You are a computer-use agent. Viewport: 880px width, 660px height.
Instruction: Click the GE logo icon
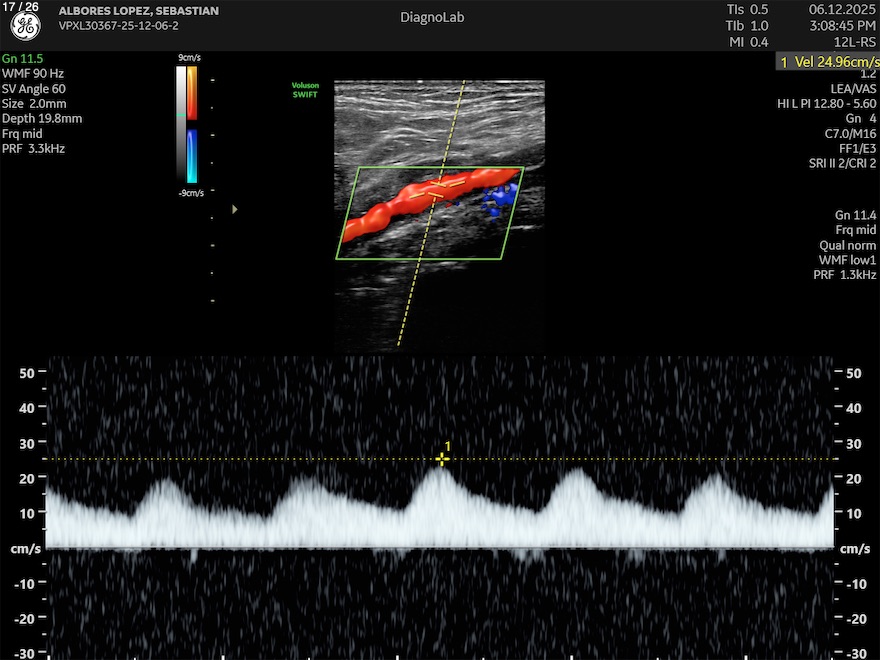[25, 25]
